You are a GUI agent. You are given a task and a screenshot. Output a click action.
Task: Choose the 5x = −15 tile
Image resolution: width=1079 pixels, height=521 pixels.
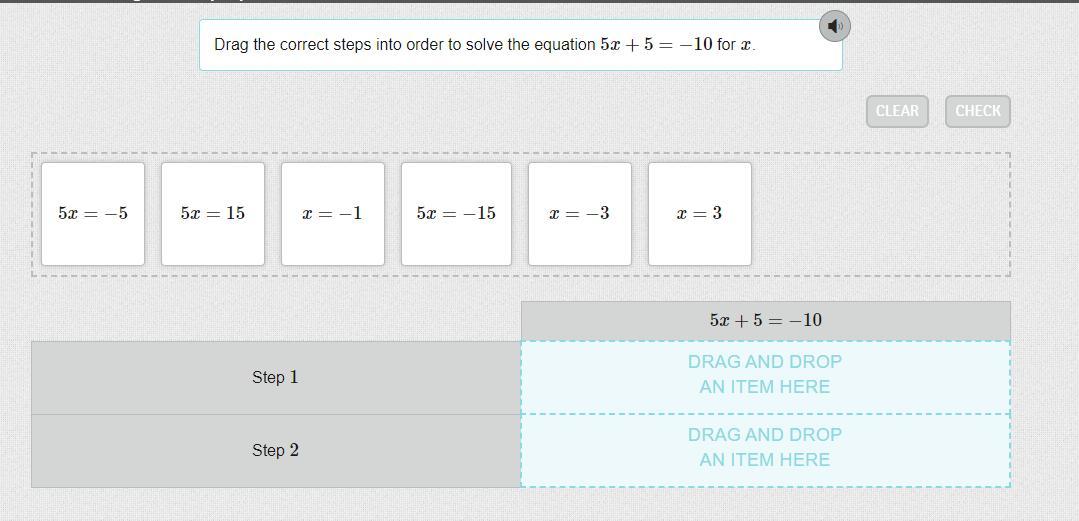coord(456,214)
